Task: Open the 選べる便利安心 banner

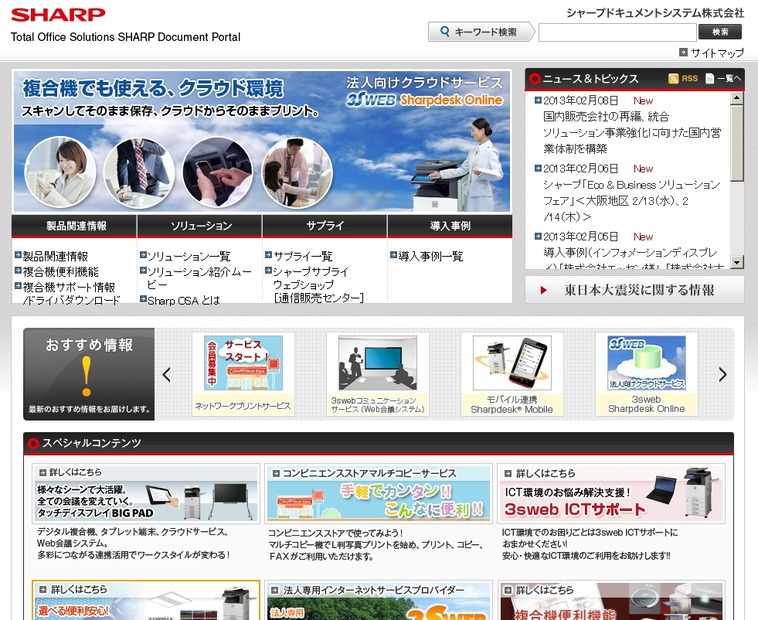Action: (x=146, y=600)
